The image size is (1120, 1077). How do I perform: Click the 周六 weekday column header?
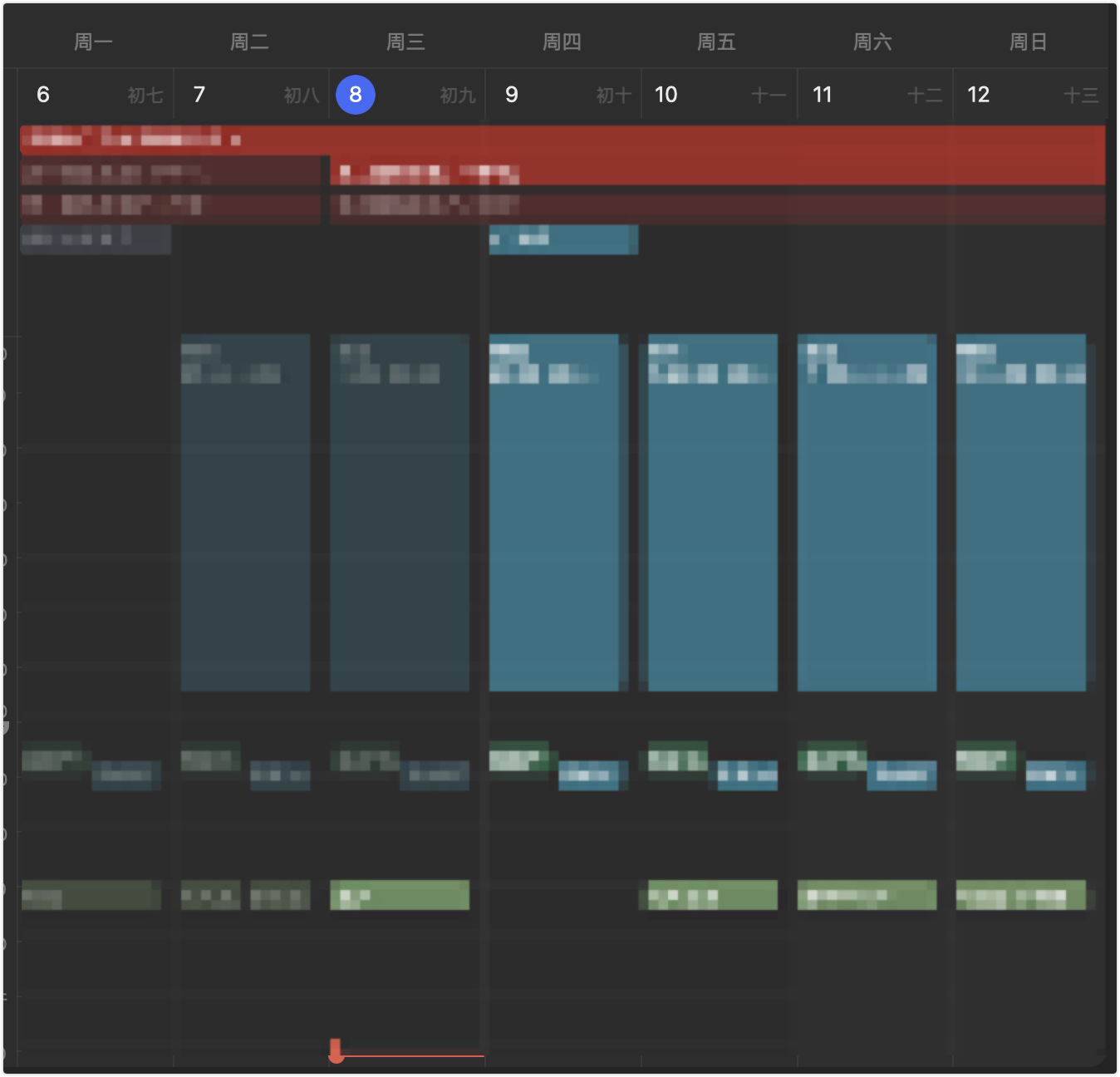872,42
